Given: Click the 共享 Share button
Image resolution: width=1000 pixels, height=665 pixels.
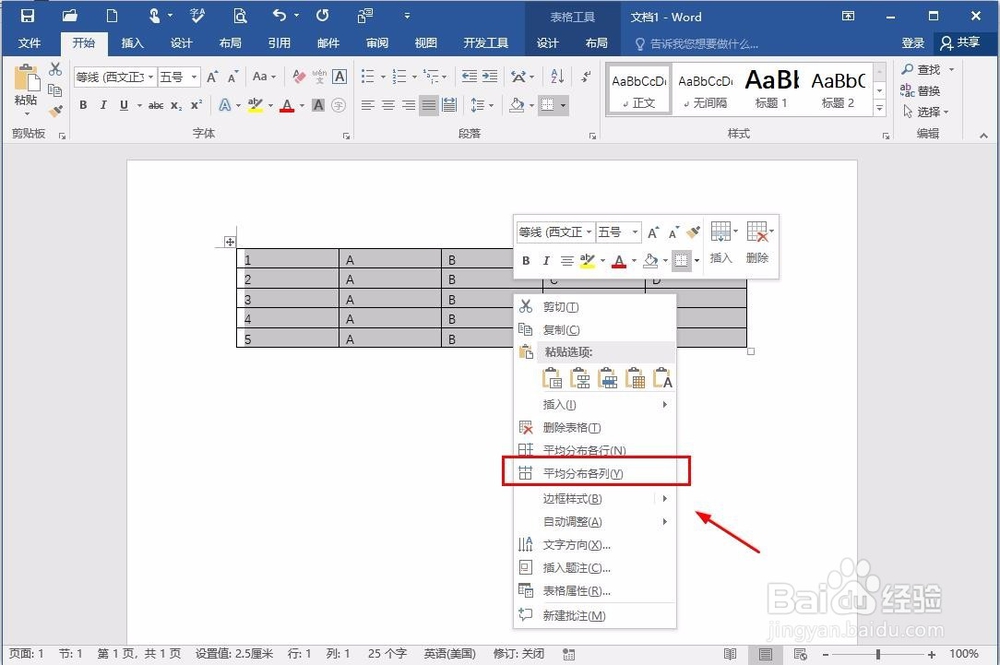Looking at the screenshot, I should 960,43.
